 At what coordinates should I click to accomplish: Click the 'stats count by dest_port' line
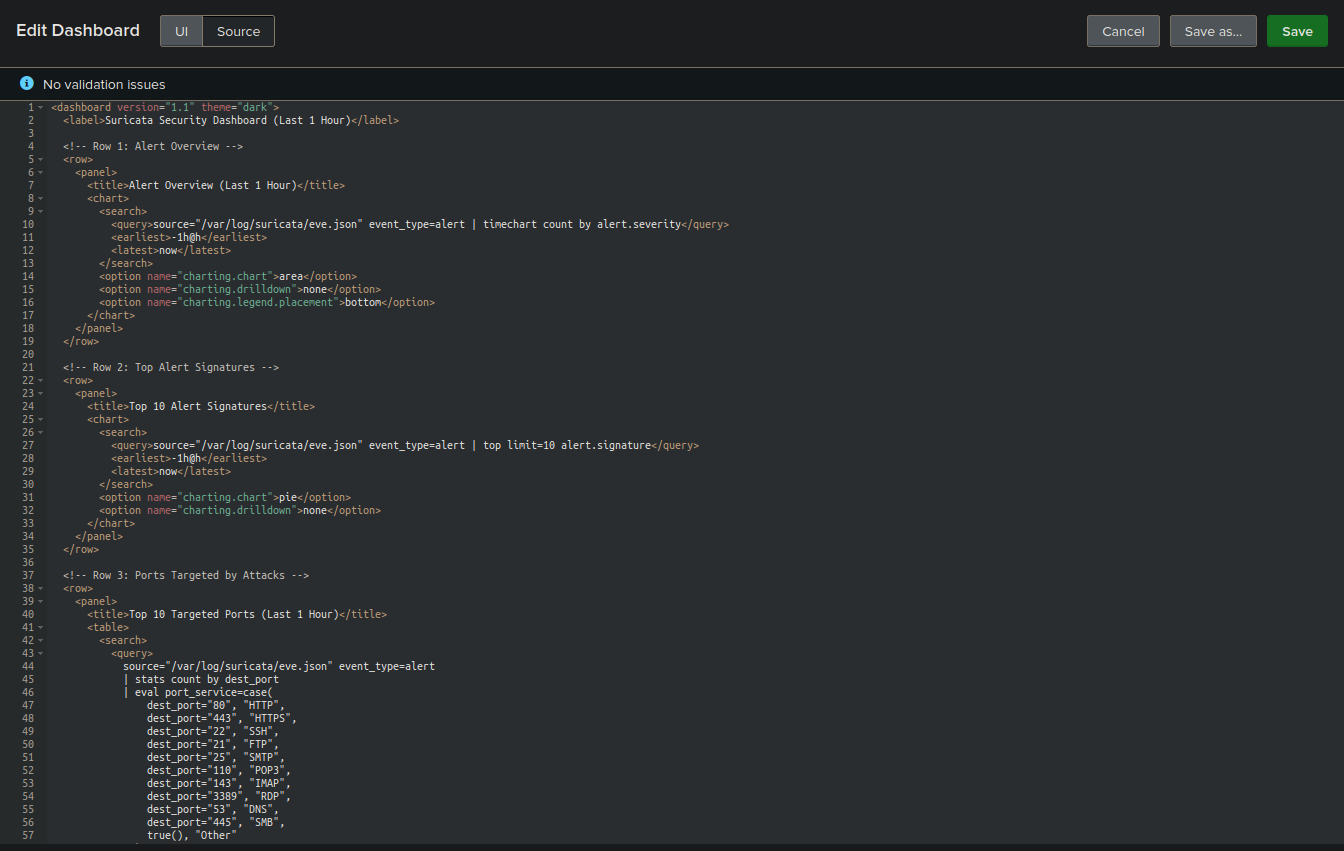[201, 679]
